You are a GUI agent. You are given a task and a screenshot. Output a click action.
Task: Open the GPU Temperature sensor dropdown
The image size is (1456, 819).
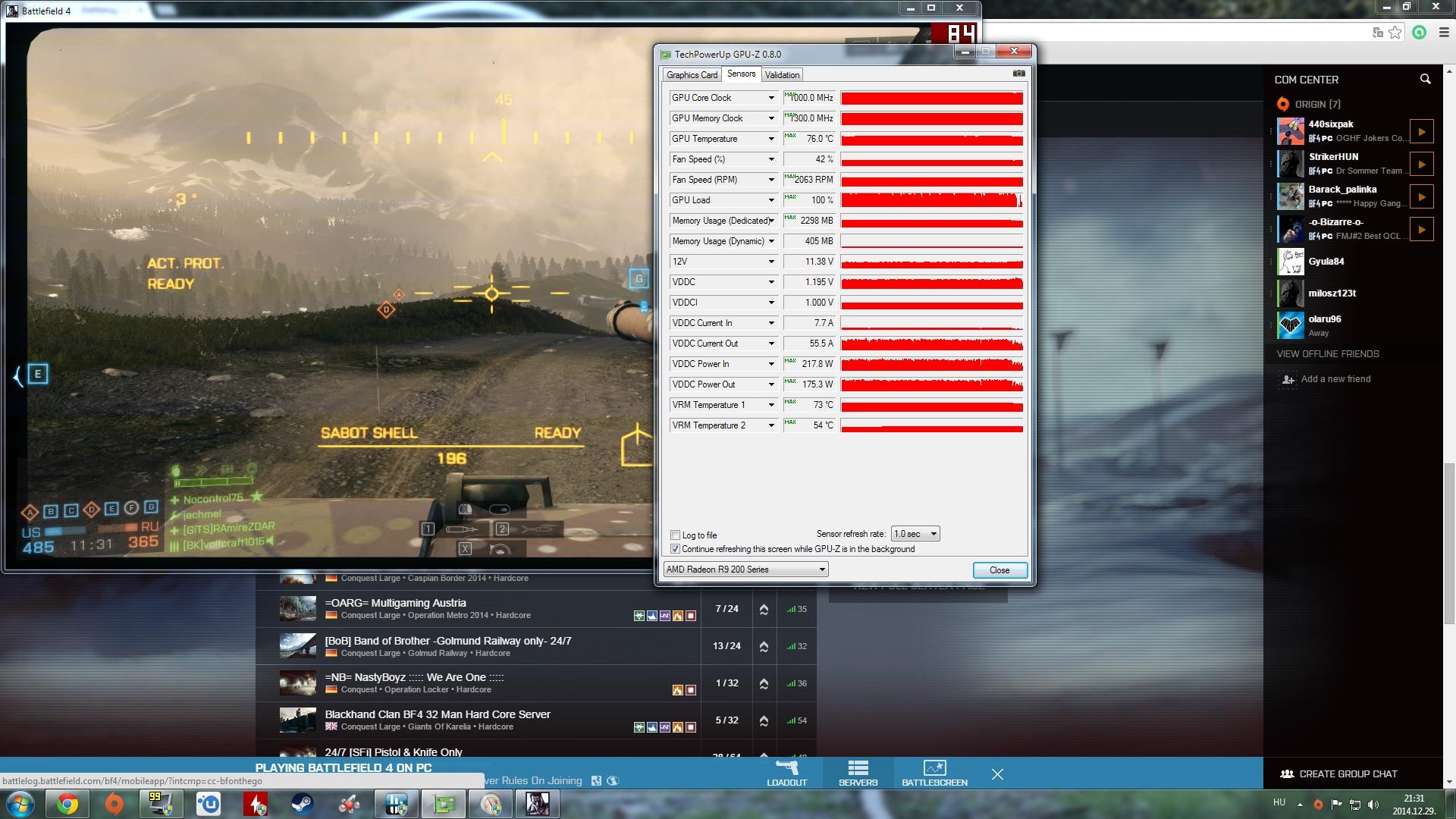(771, 139)
